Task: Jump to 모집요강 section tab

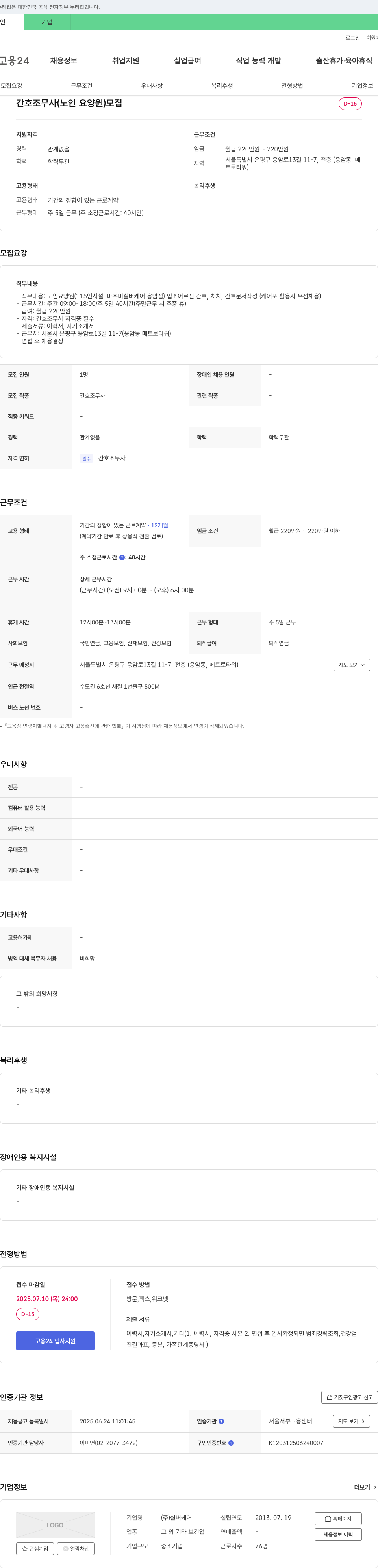Action: pos(11,86)
